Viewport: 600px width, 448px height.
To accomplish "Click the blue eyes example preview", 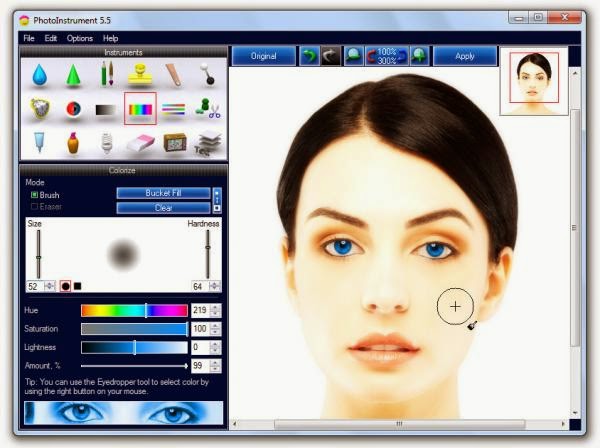I will [x=124, y=413].
